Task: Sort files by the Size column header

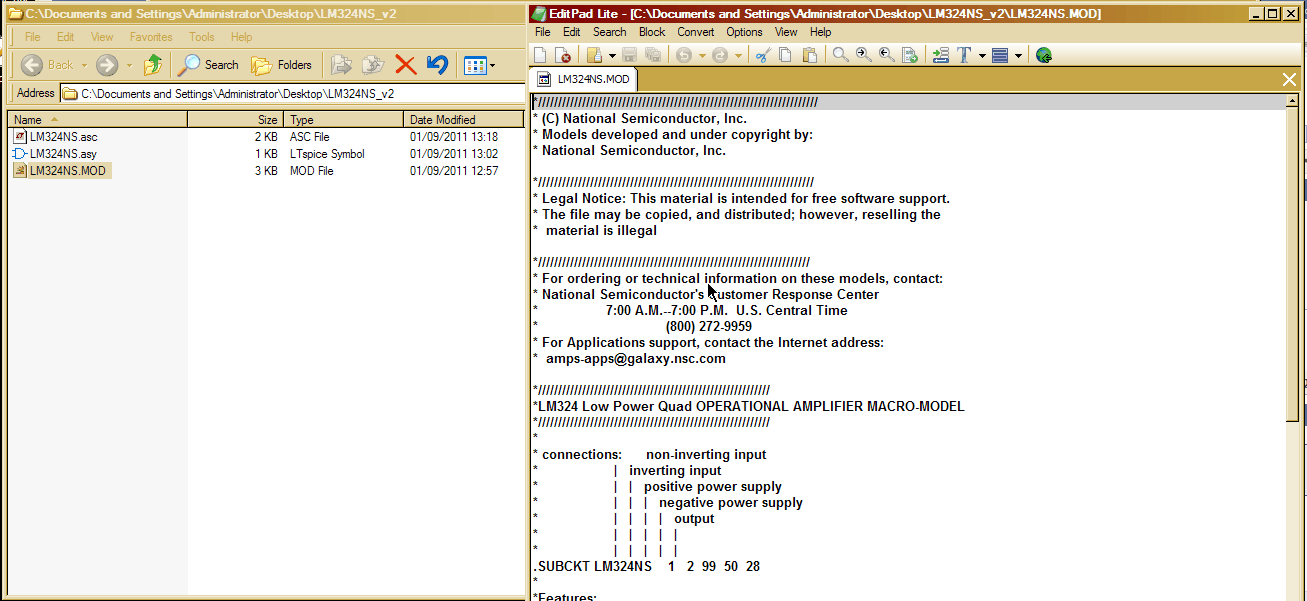Action: pos(235,120)
